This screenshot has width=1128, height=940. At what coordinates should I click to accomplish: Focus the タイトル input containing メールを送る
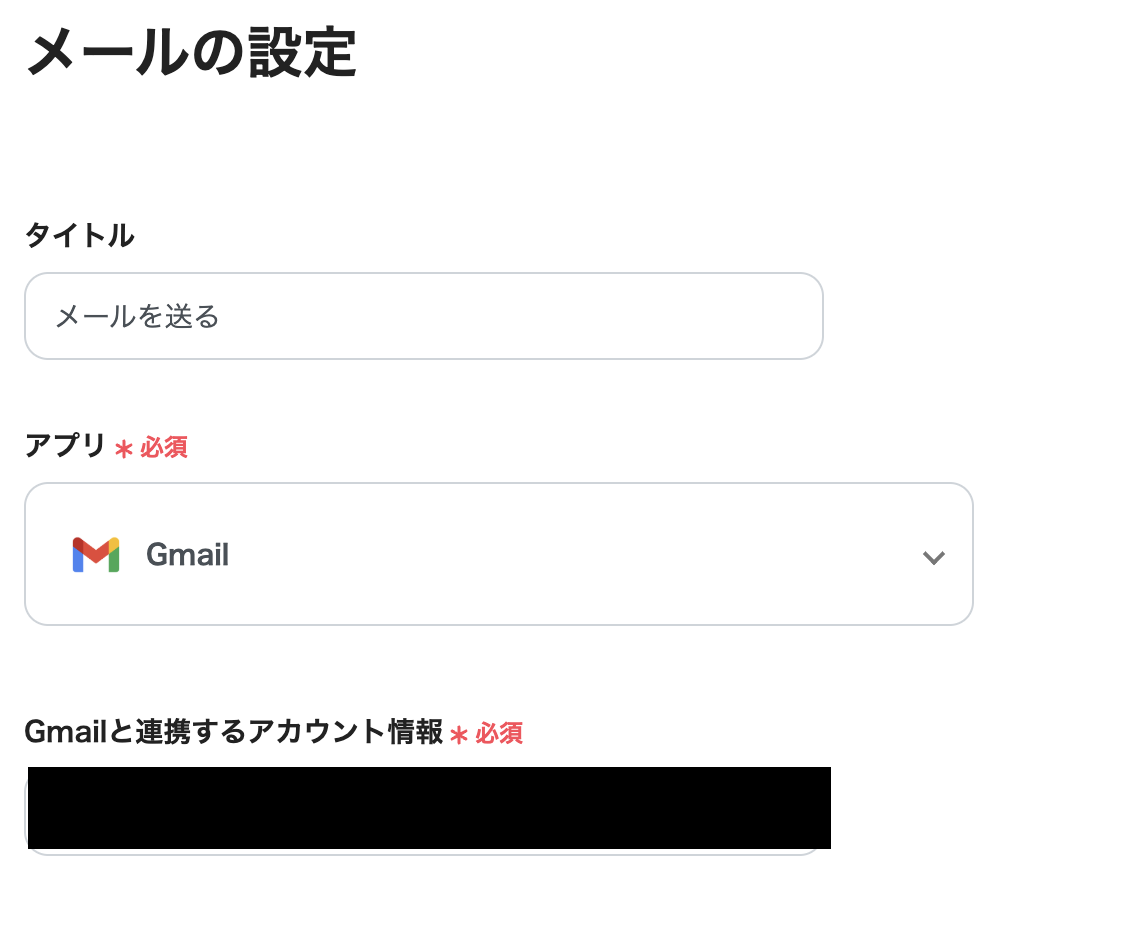(423, 316)
